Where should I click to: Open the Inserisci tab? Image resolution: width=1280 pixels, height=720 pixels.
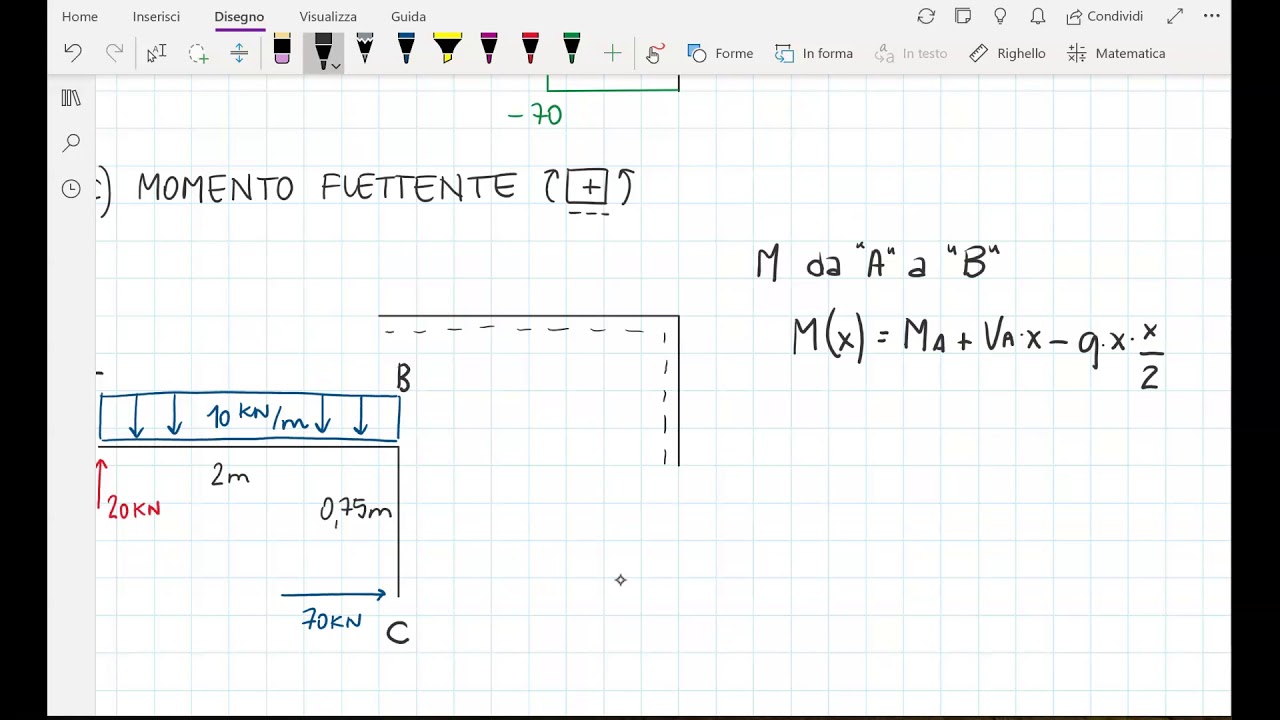pos(156,16)
